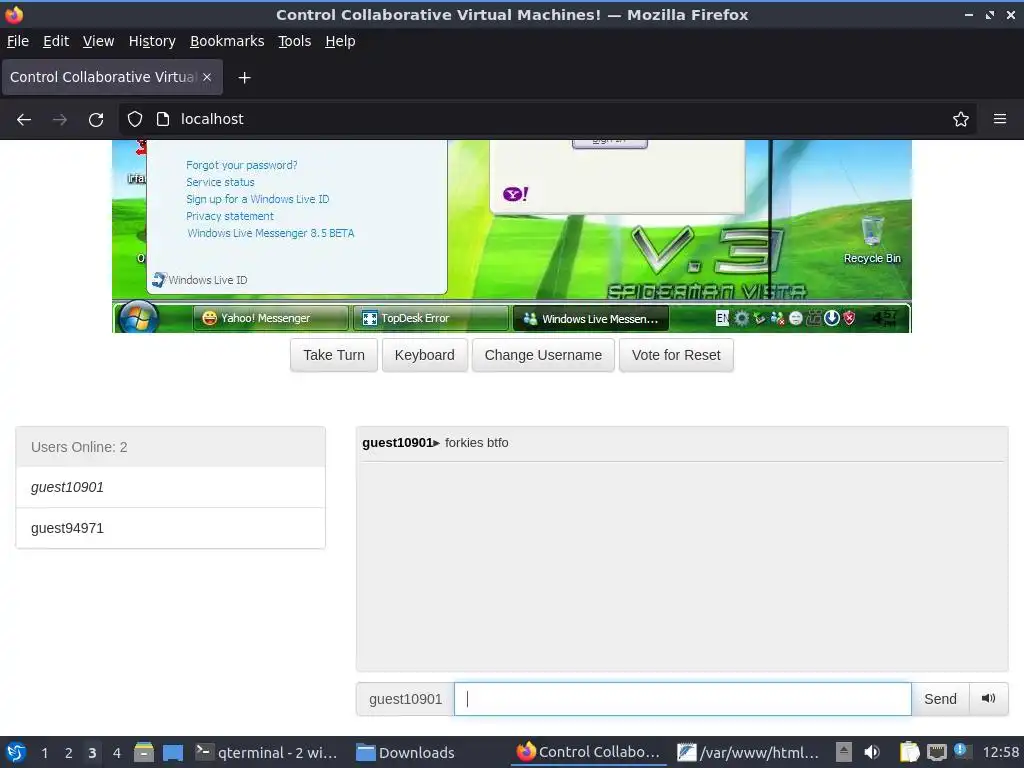Open the volume control in the system tray
1024x768 pixels.
871,752
